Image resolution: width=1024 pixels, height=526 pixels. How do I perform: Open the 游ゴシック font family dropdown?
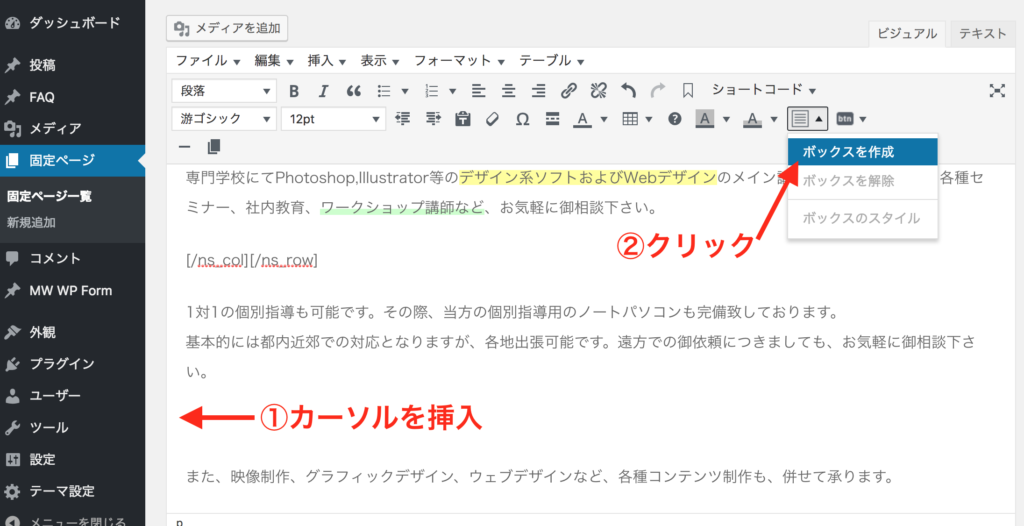(224, 119)
